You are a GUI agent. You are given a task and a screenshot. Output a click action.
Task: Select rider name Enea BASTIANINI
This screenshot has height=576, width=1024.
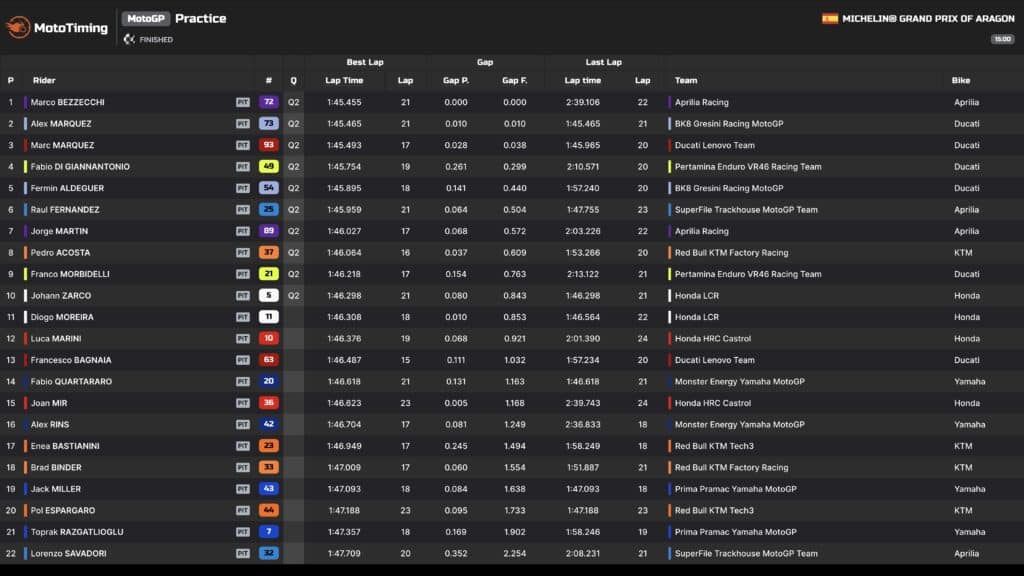tap(65, 446)
